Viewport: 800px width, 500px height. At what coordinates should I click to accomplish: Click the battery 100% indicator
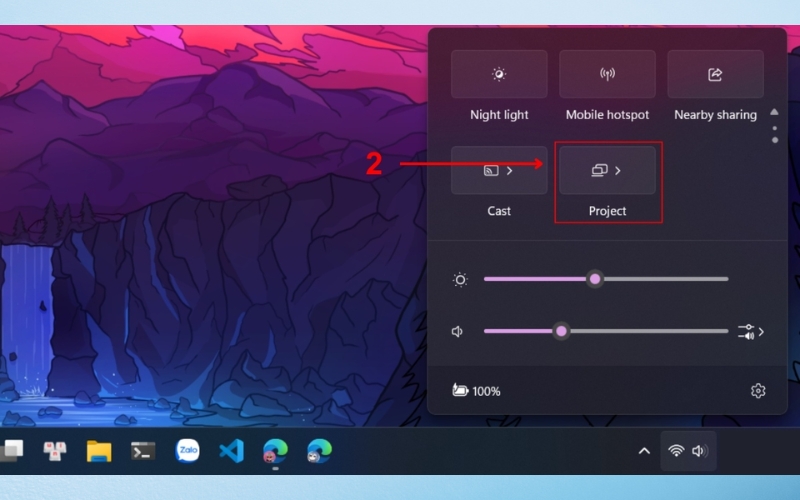[x=477, y=391]
